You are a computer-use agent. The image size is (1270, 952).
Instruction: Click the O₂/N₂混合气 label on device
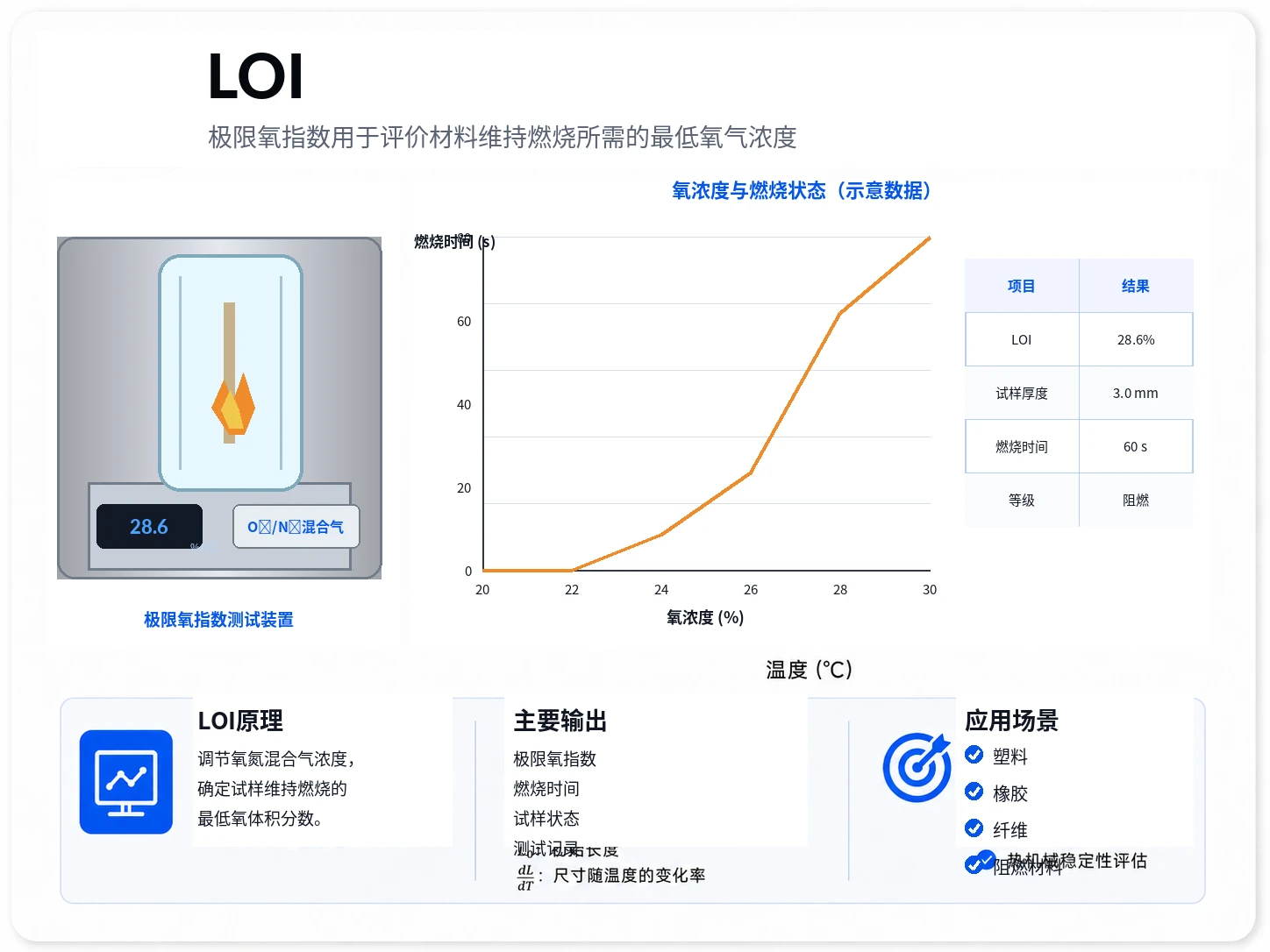[296, 527]
